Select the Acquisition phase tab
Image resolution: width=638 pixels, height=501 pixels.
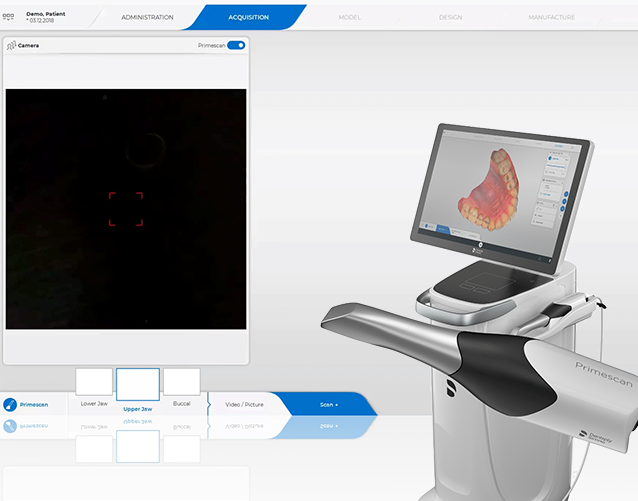(x=248, y=17)
